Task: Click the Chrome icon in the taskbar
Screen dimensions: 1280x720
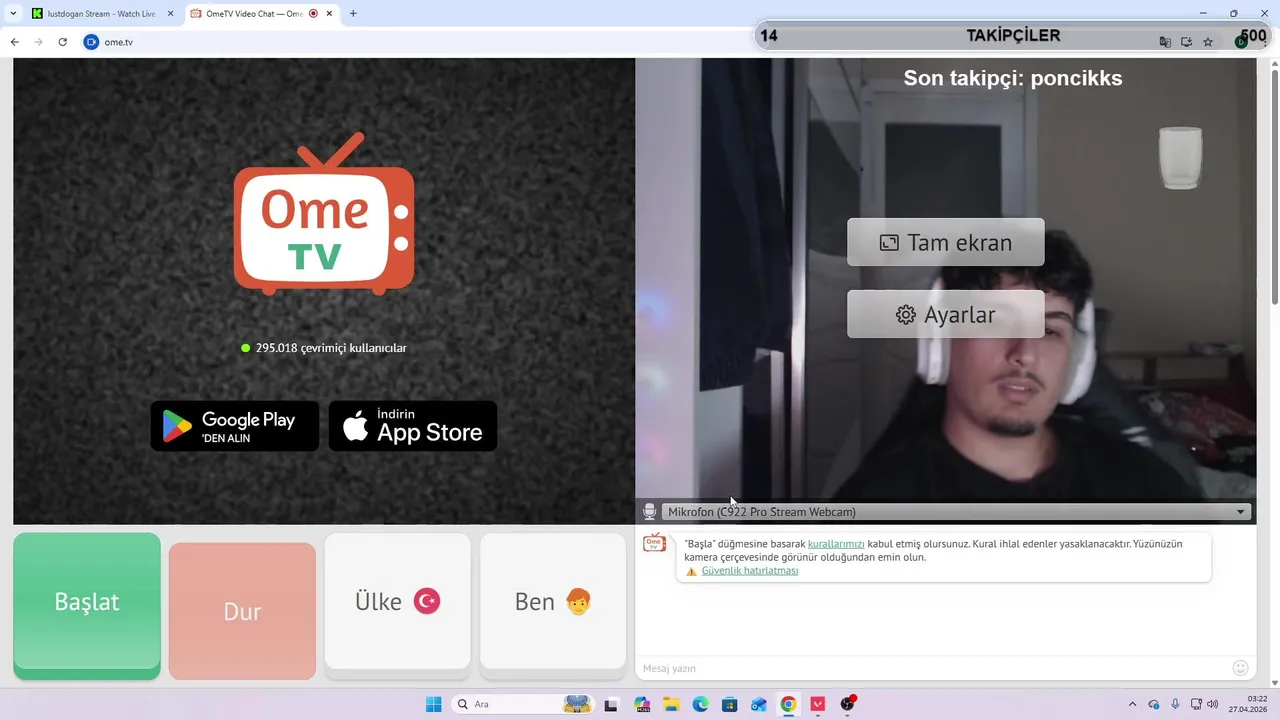Action: point(788,704)
